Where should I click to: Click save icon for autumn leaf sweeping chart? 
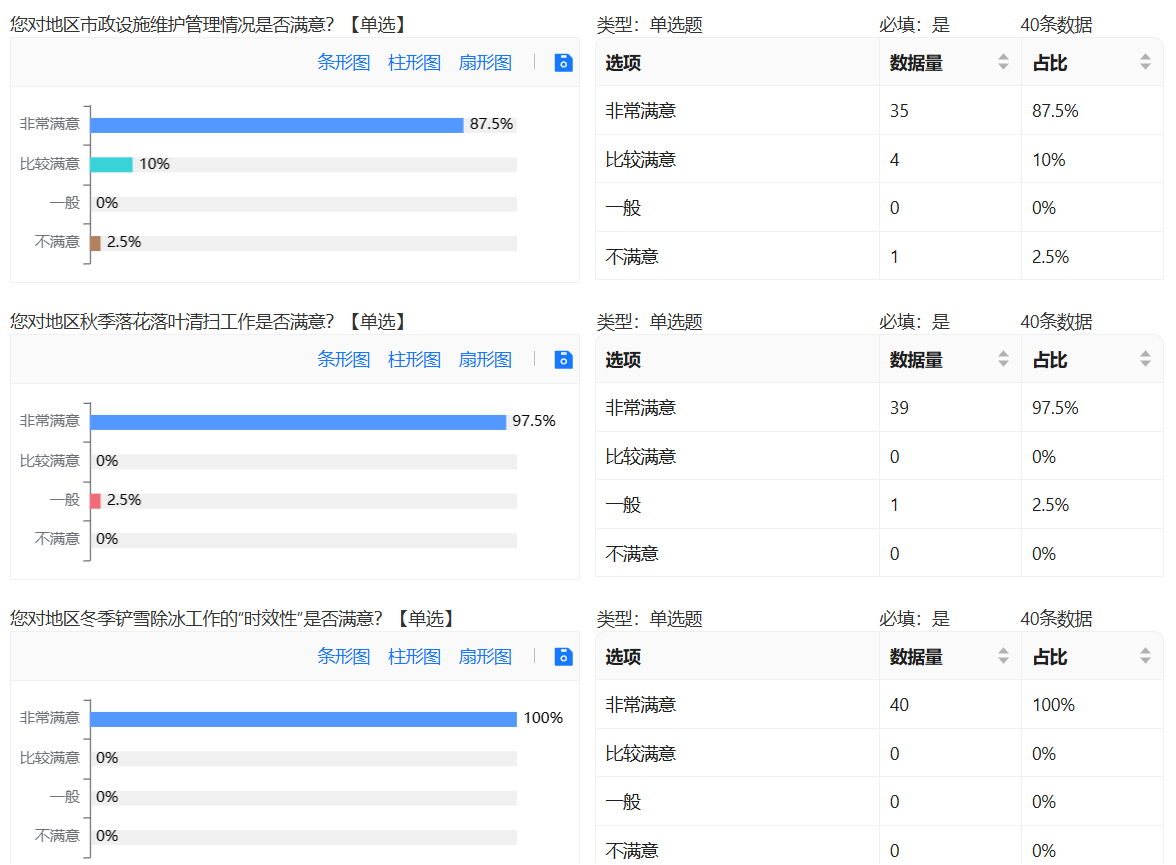[x=564, y=359]
